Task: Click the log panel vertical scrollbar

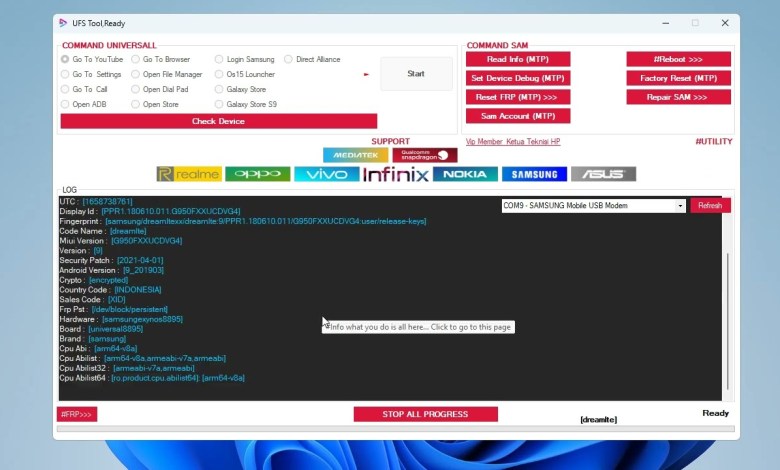Action: 728,320
